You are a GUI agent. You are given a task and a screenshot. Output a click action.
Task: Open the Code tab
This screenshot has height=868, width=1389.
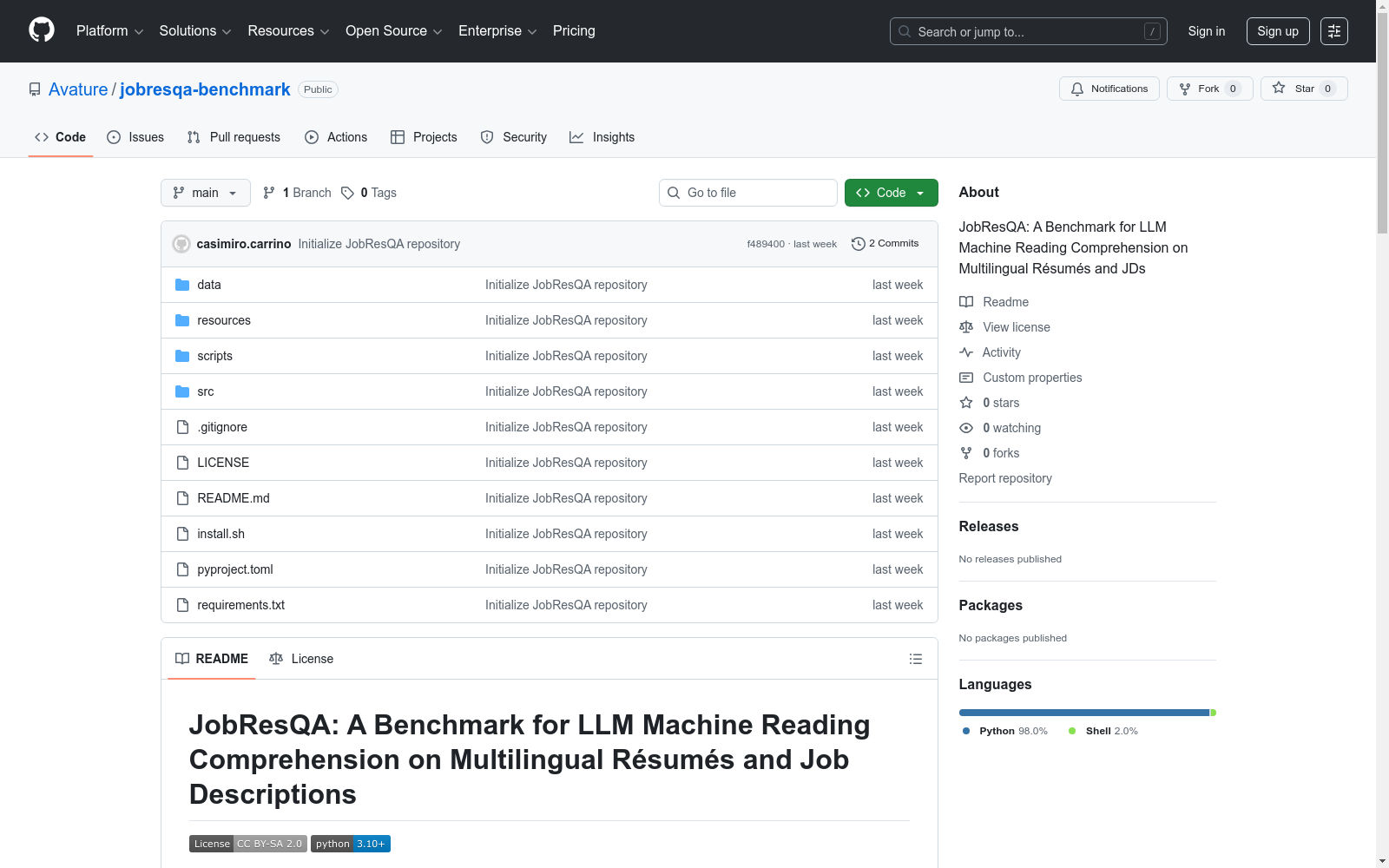61,137
